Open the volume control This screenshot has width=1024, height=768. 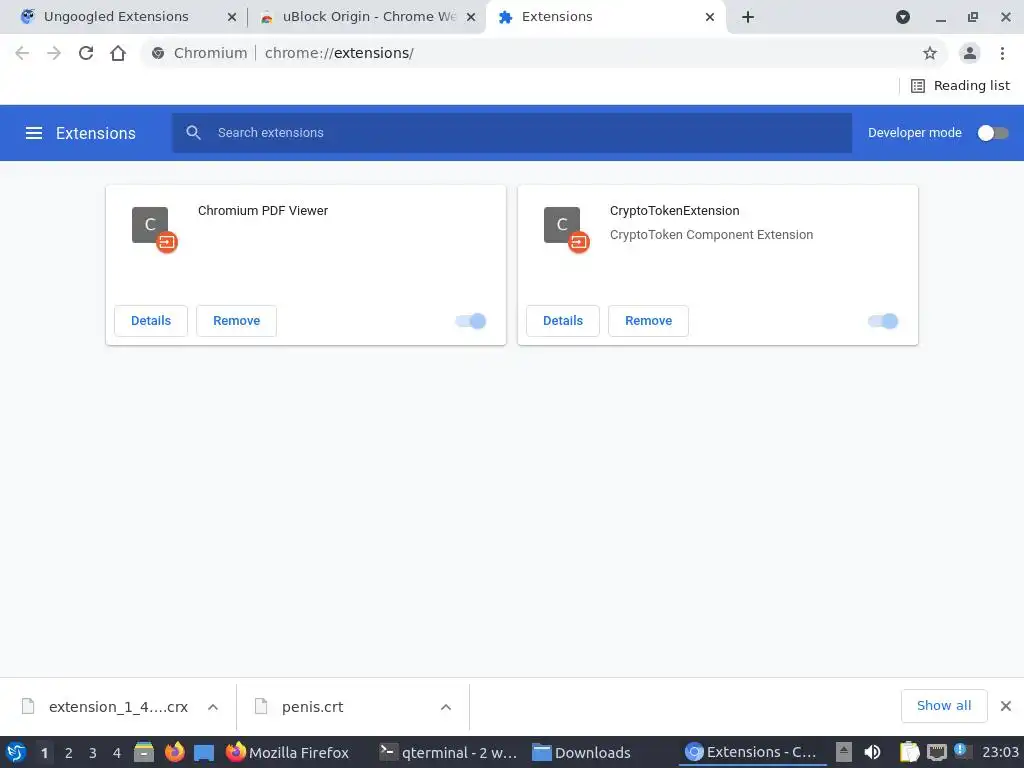click(x=872, y=752)
